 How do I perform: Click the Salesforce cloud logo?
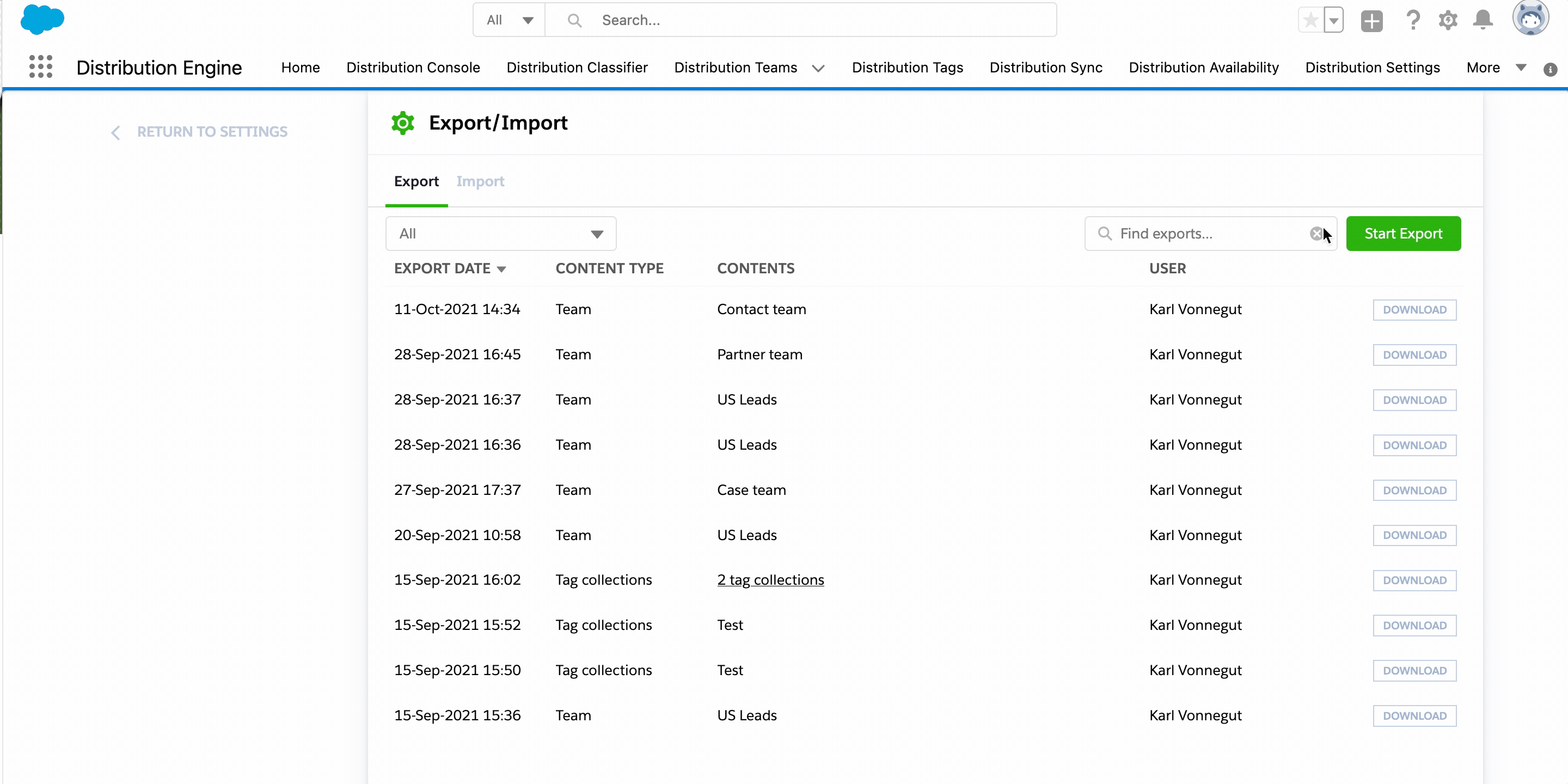pos(42,20)
